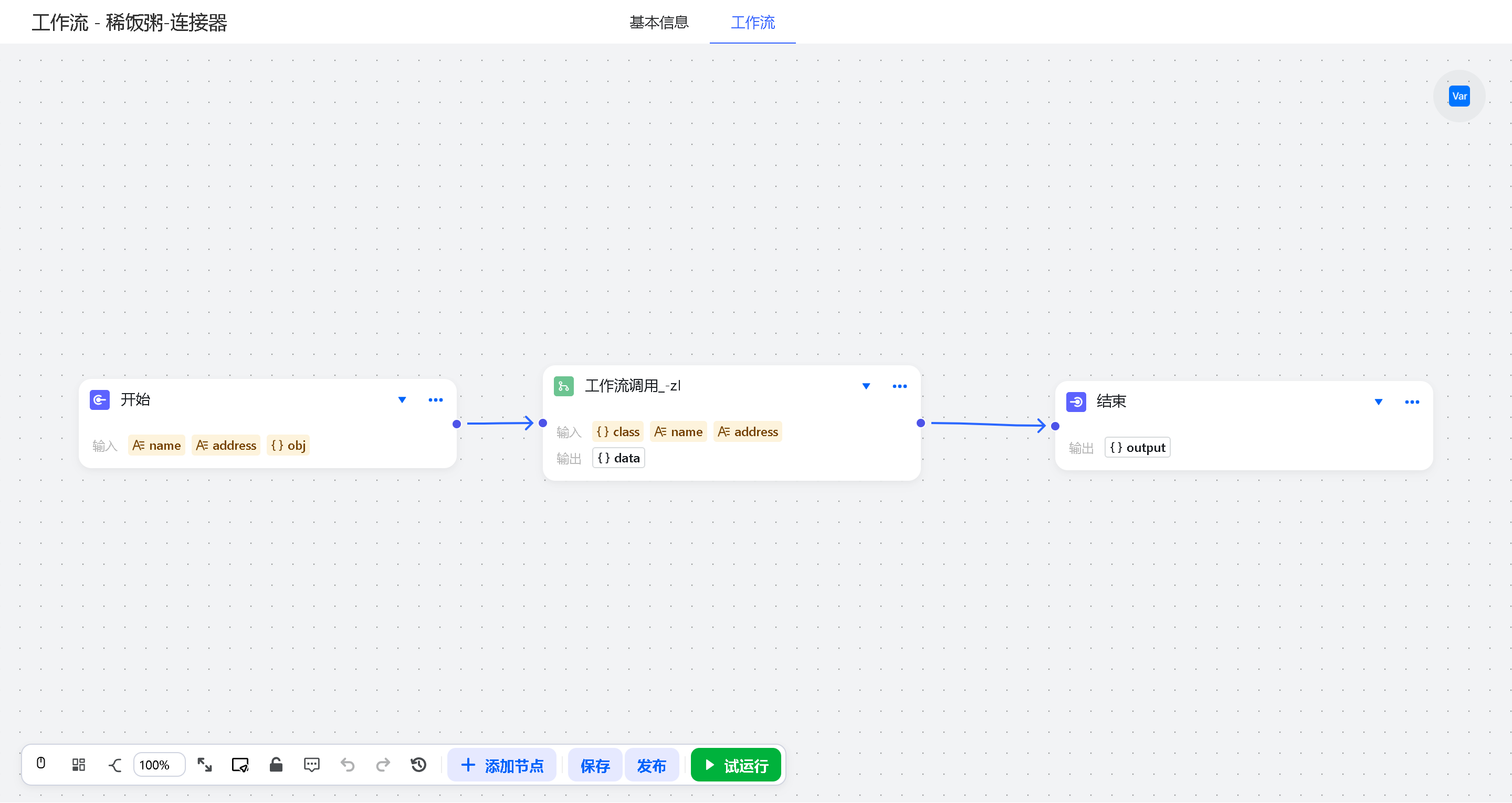This screenshot has width=1512, height=803.
Task: Collapse the 结束 node with arrow
Action: [1378, 402]
